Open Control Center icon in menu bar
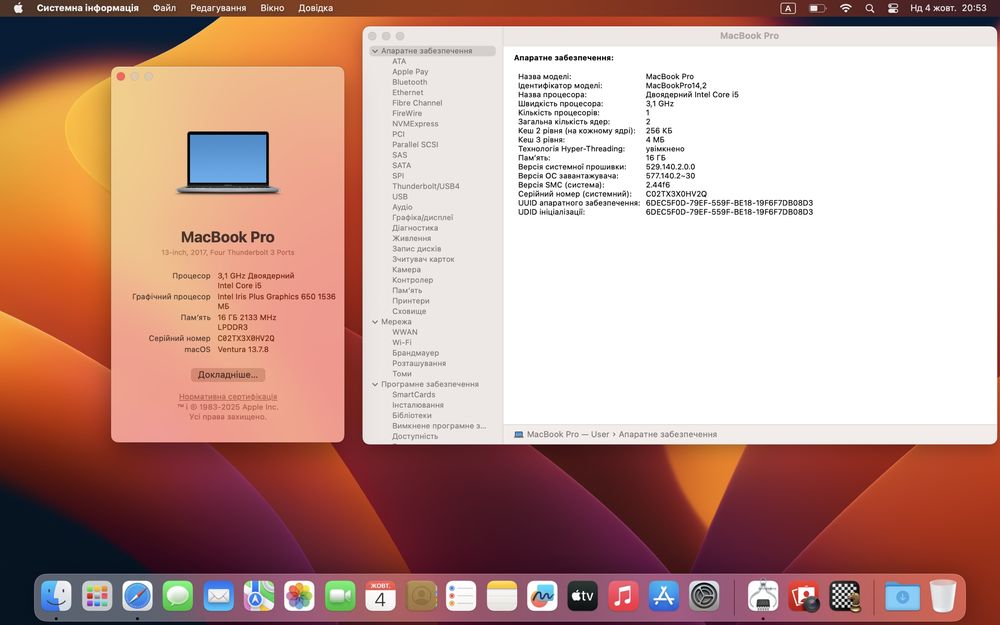This screenshot has width=1000, height=625. (x=893, y=8)
